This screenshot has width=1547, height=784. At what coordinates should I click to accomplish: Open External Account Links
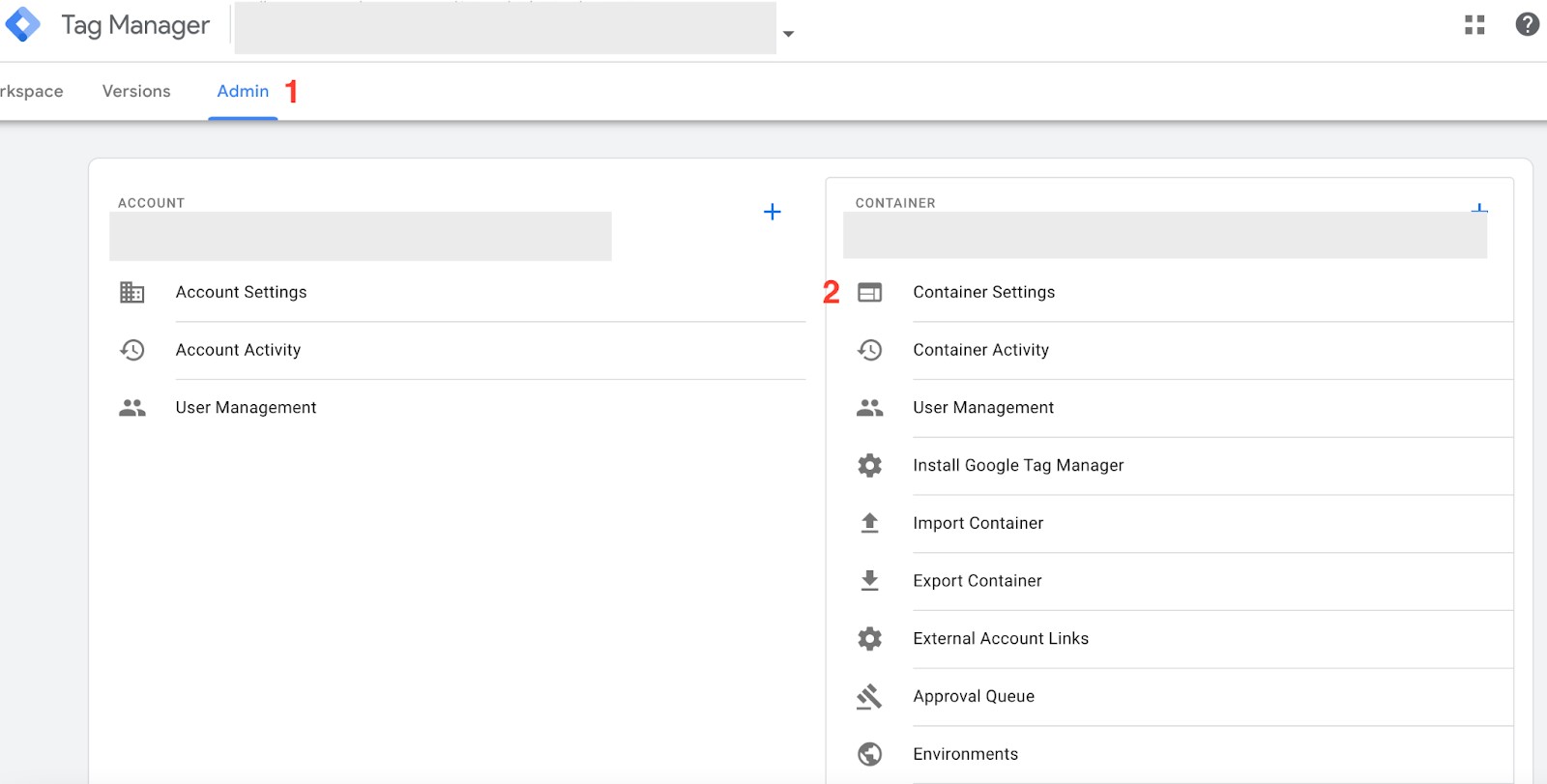tap(1001, 639)
